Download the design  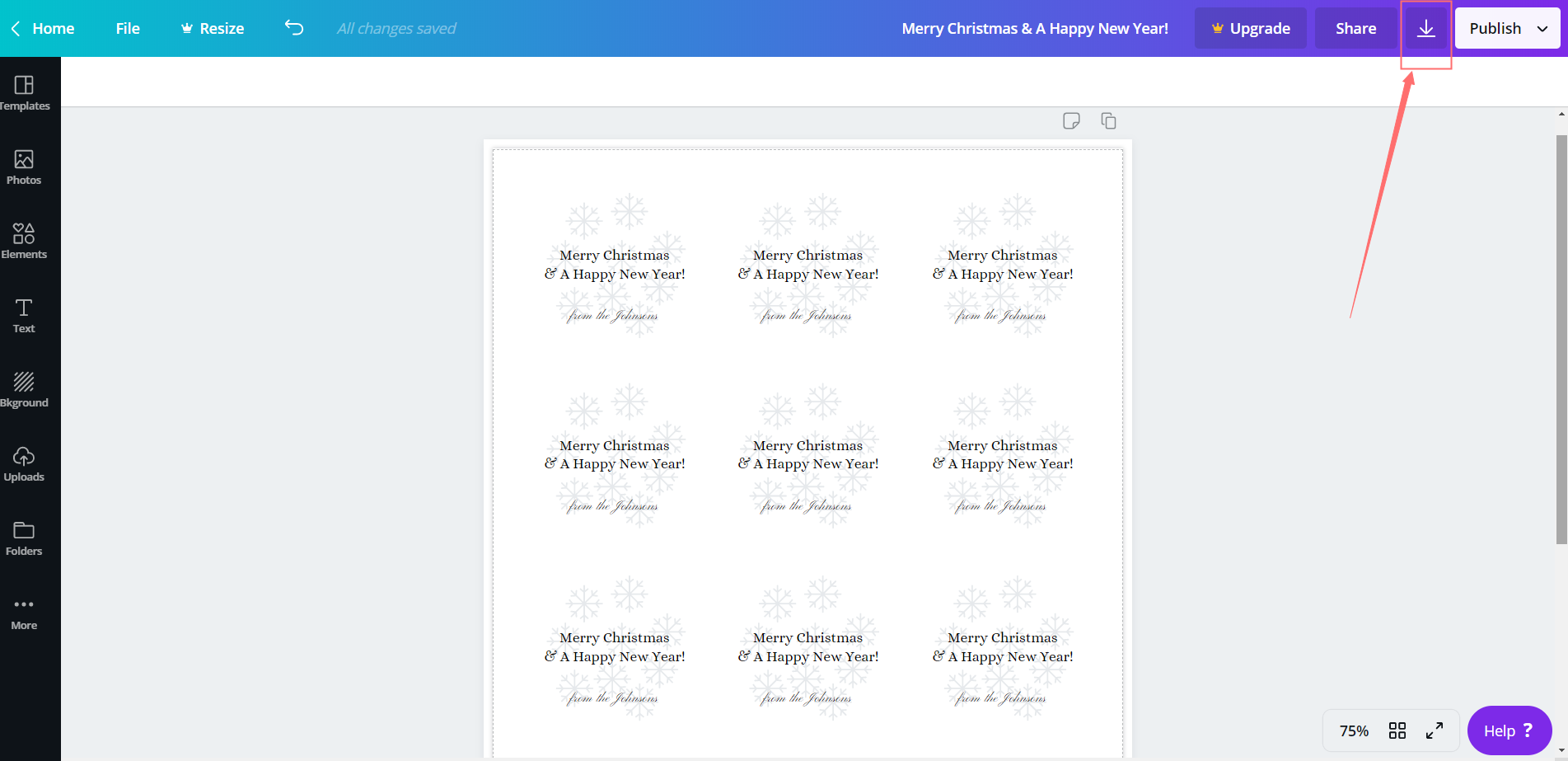pyautogui.click(x=1426, y=27)
